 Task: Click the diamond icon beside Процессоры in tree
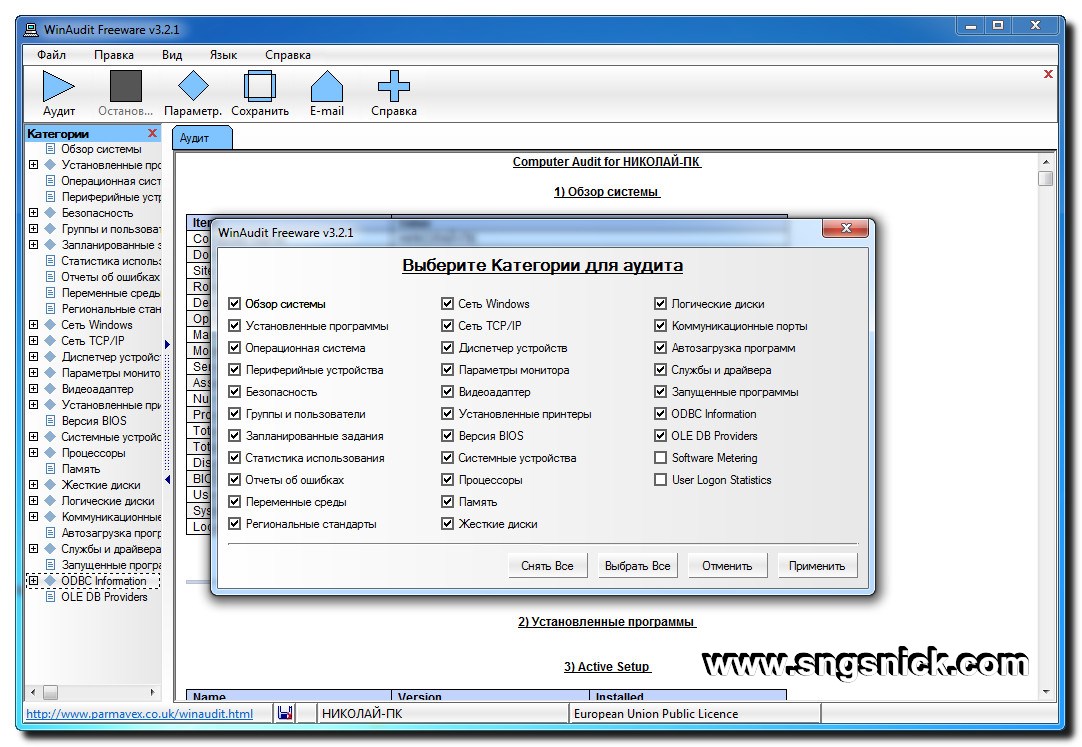coord(50,452)
